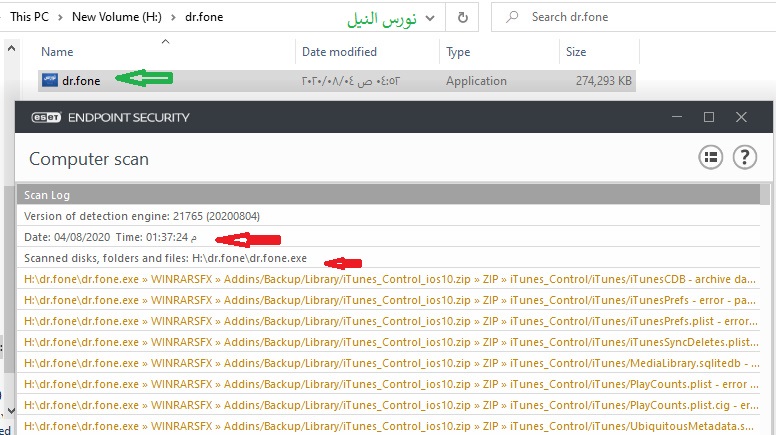Click the search magnifier icon
The height and width of the screenshot is (435, 776).
click(511, 17)
